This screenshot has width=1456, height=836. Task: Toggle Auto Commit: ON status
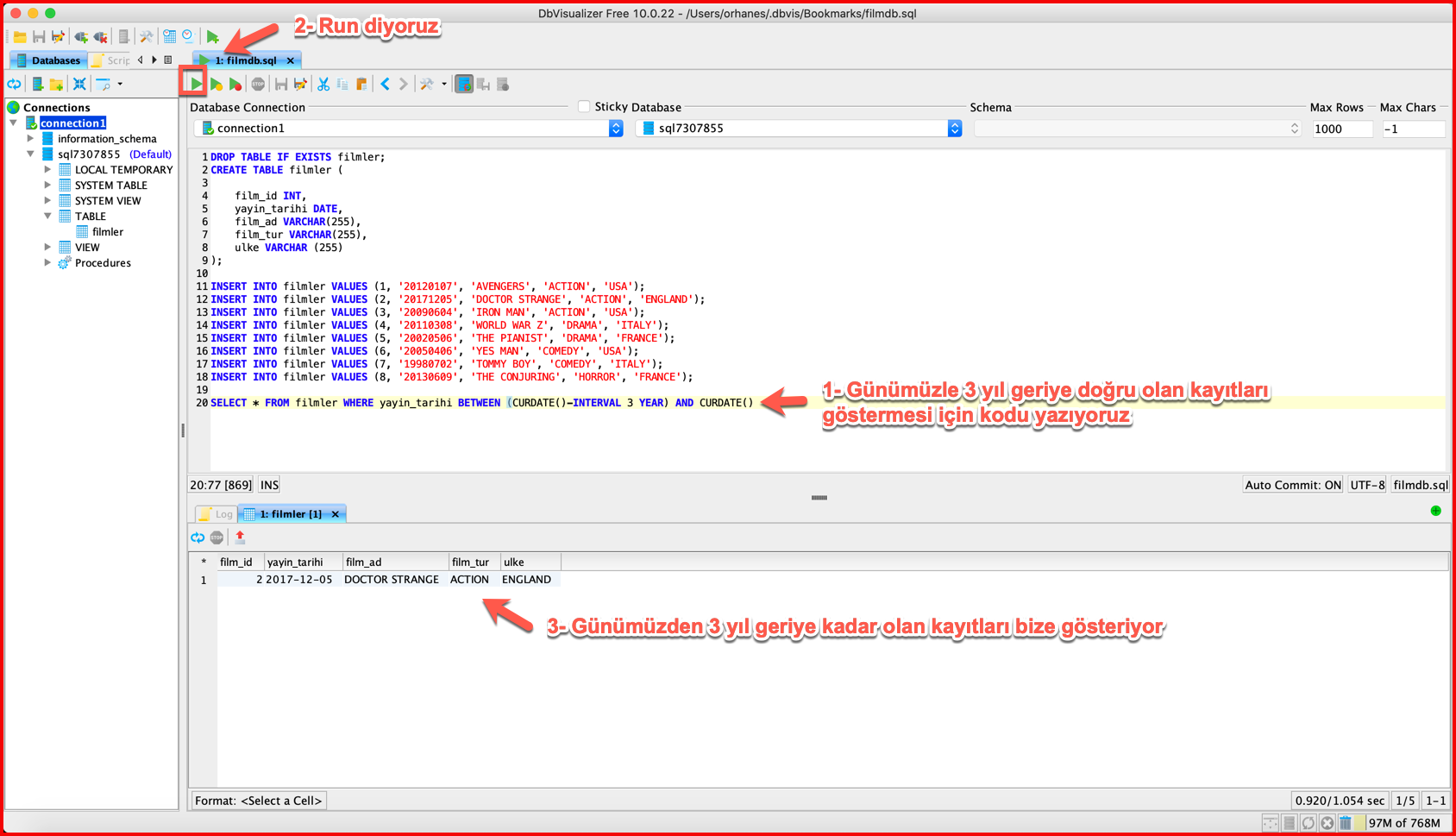pos(1293,485)
